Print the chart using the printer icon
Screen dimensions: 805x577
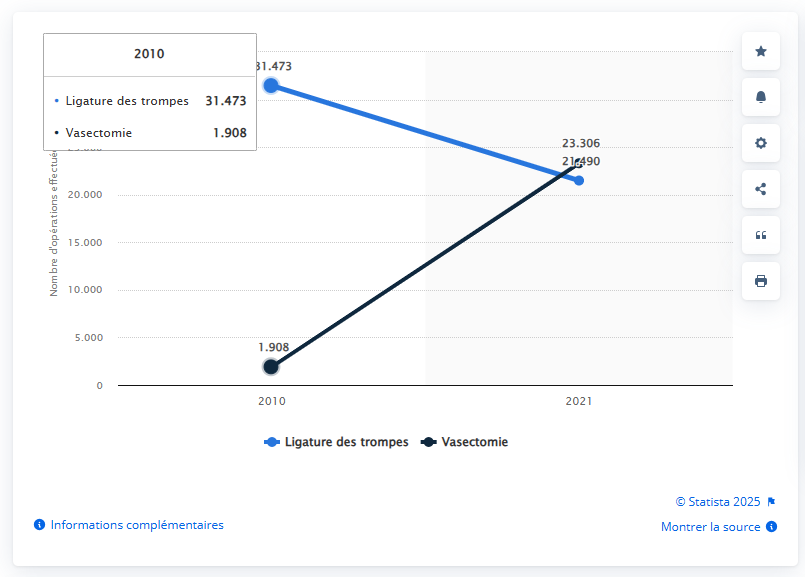(760, 281)
